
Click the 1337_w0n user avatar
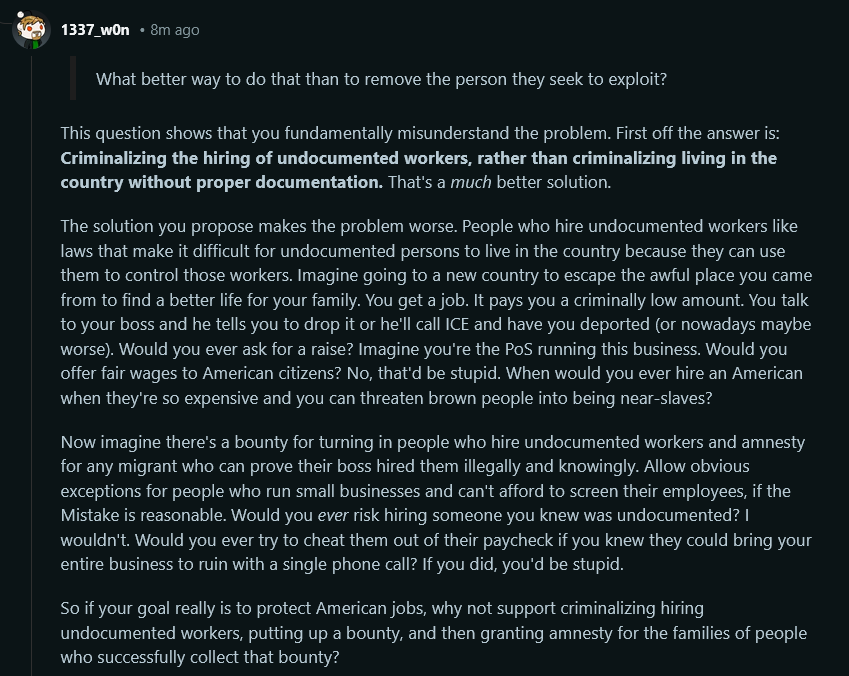pyautogui.click(x=31, y=29)
